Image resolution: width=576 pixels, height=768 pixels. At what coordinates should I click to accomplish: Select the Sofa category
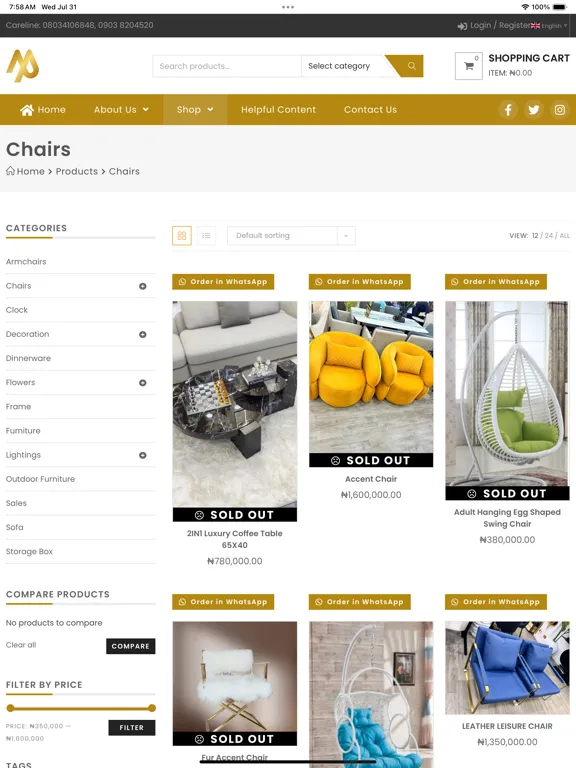coord(15,527)
